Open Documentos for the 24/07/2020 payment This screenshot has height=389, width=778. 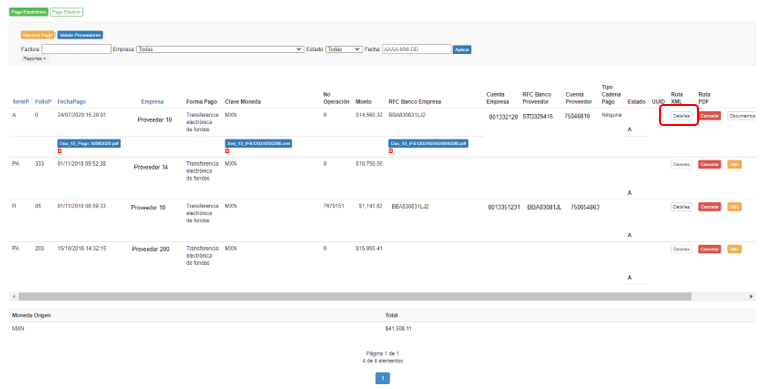(x=741, y=116)
